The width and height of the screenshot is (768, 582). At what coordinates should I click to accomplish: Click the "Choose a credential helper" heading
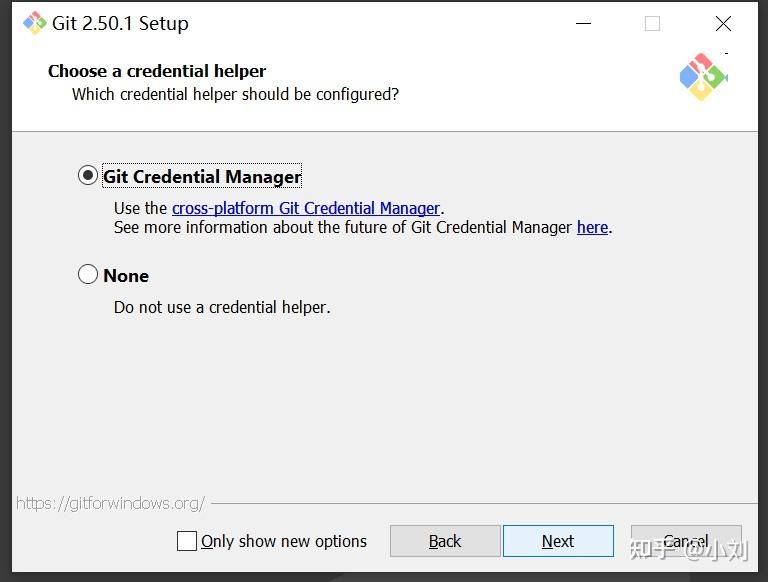(x=157, y=71)
